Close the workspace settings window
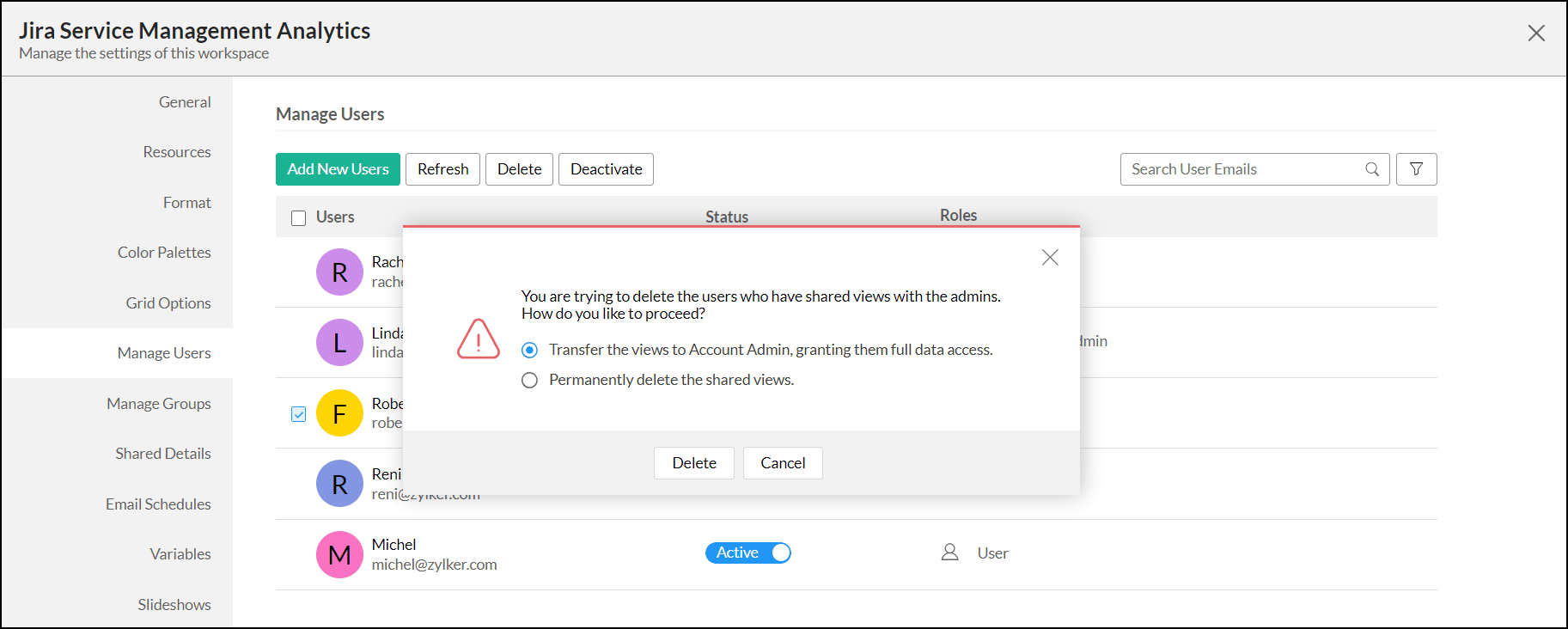This screenshot has height=629, width=1568. point(1536,34)
